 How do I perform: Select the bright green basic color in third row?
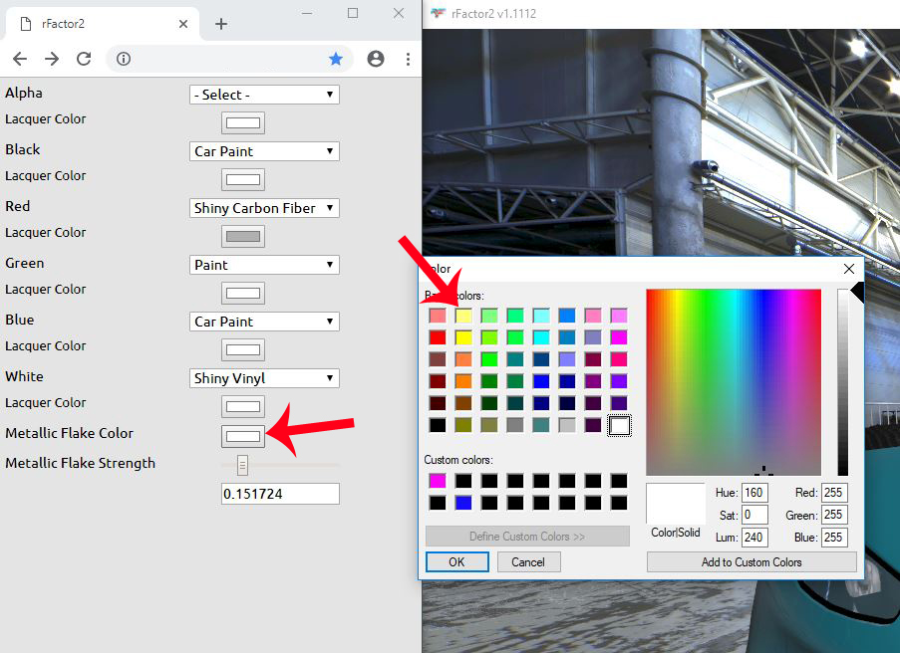coord(489,359)
